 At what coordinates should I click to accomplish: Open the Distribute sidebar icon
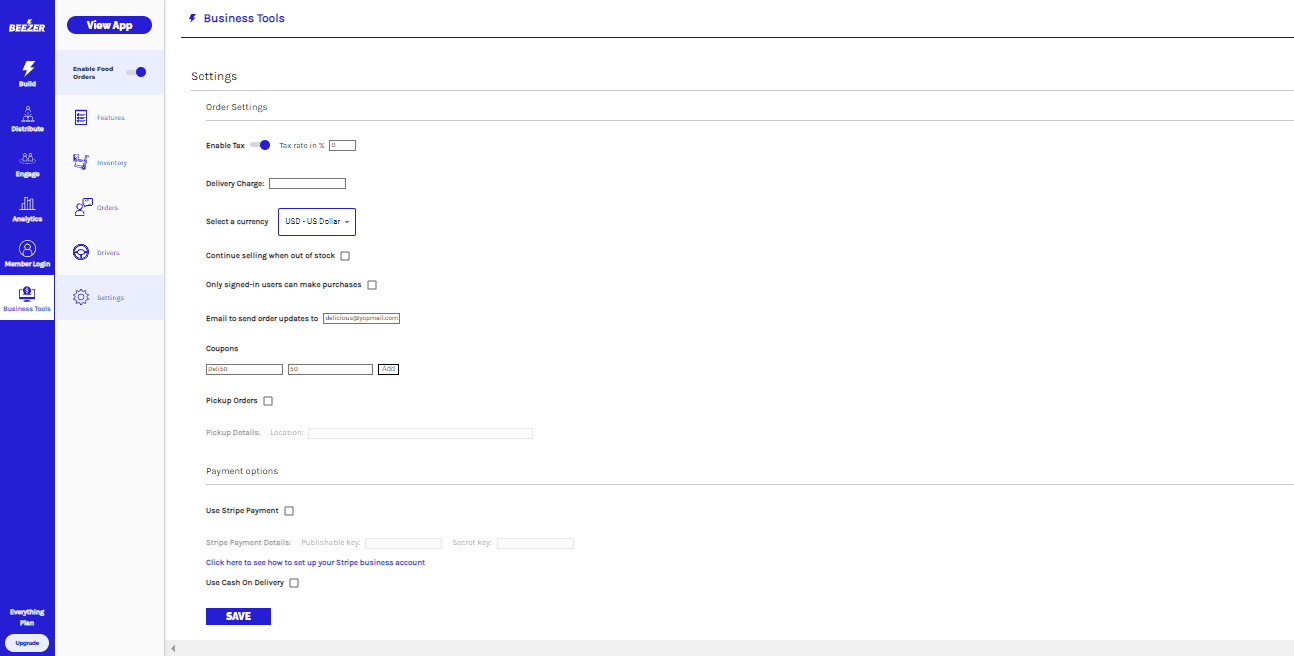click(27, 114)
